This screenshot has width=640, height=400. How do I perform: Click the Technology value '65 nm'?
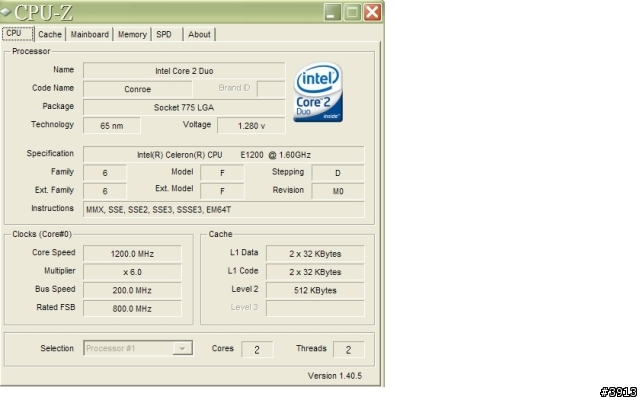pyautogui.click(x=112, y=126)
